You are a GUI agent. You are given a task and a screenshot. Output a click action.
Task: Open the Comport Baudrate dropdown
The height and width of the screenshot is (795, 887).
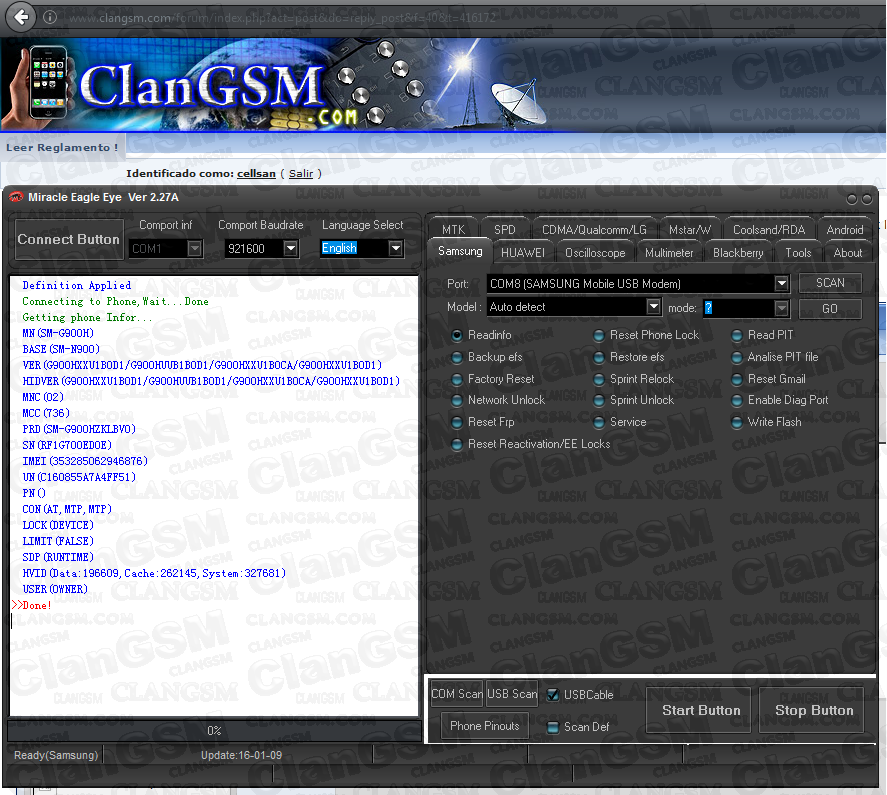point(291,248)
